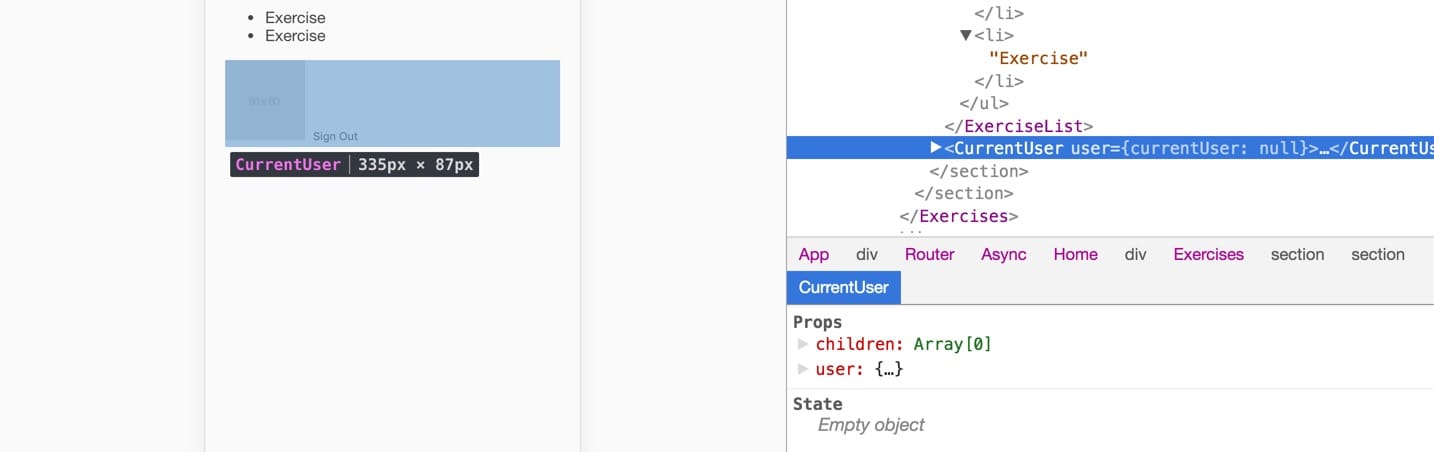Select closing ExerciseList tag in tree
The height and width of the screenshot is (452, 1434).
(x=1018, y=126)
